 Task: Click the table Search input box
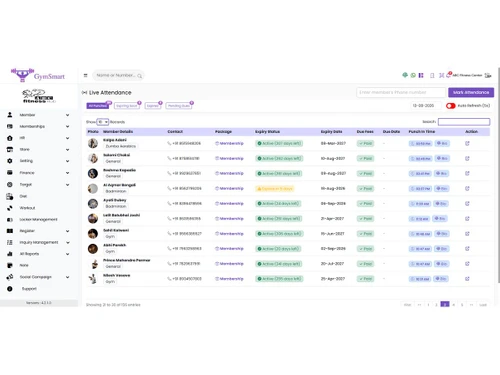(464, 122)
